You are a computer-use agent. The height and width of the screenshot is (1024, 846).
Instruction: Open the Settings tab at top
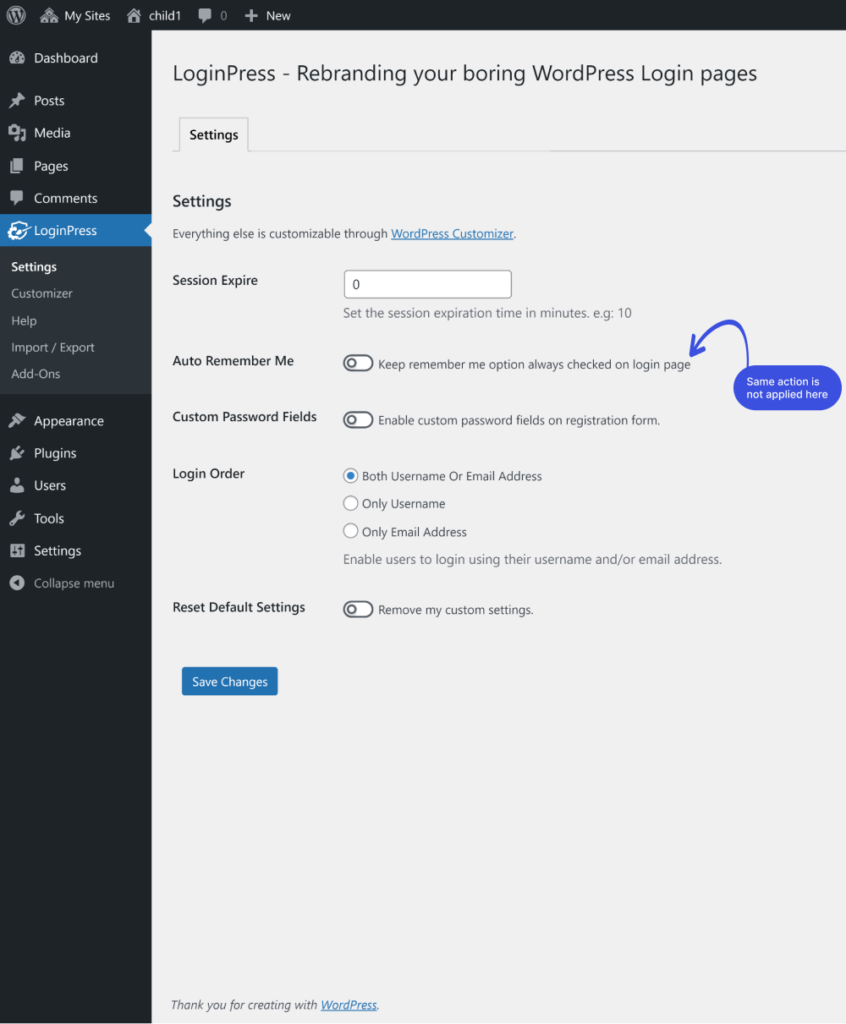pos(214,135)
